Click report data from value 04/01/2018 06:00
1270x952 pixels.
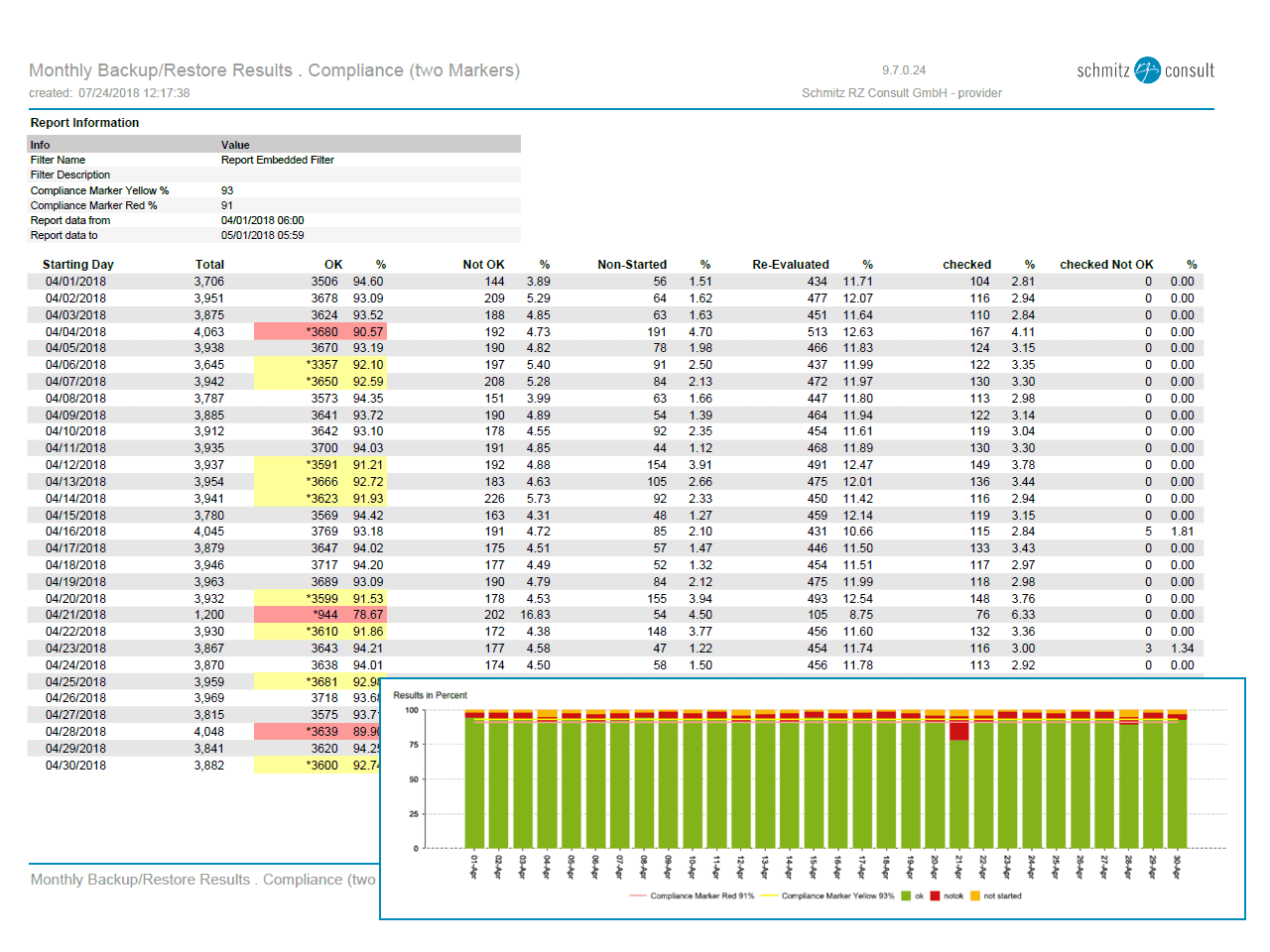[x=263, y=220]
